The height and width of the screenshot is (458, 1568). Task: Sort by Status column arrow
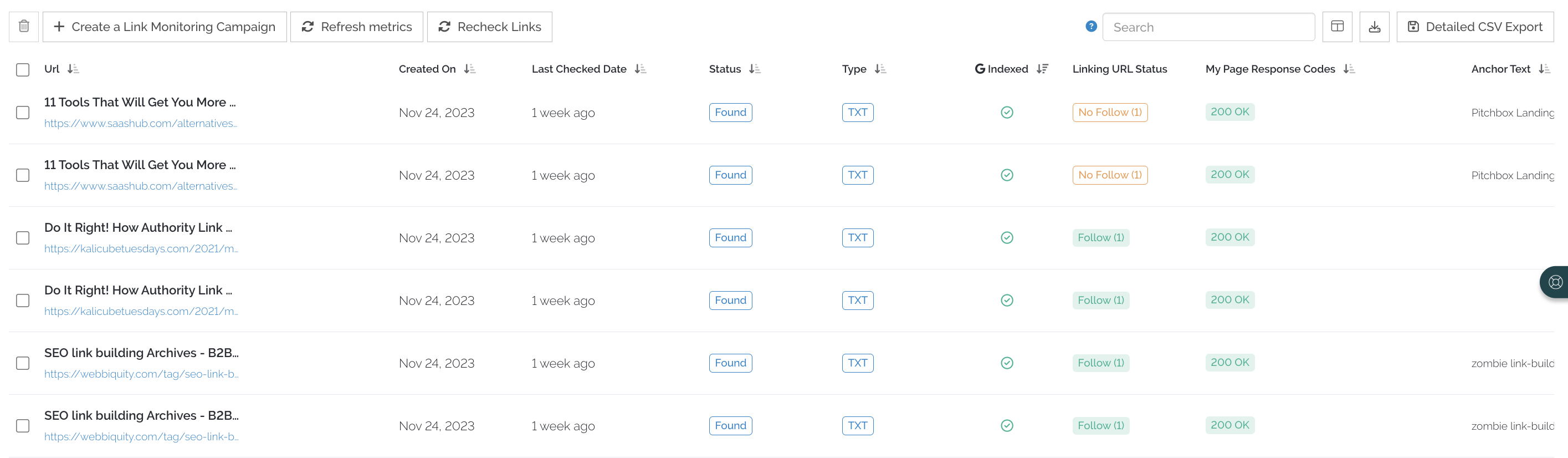[x=754, y=69]
